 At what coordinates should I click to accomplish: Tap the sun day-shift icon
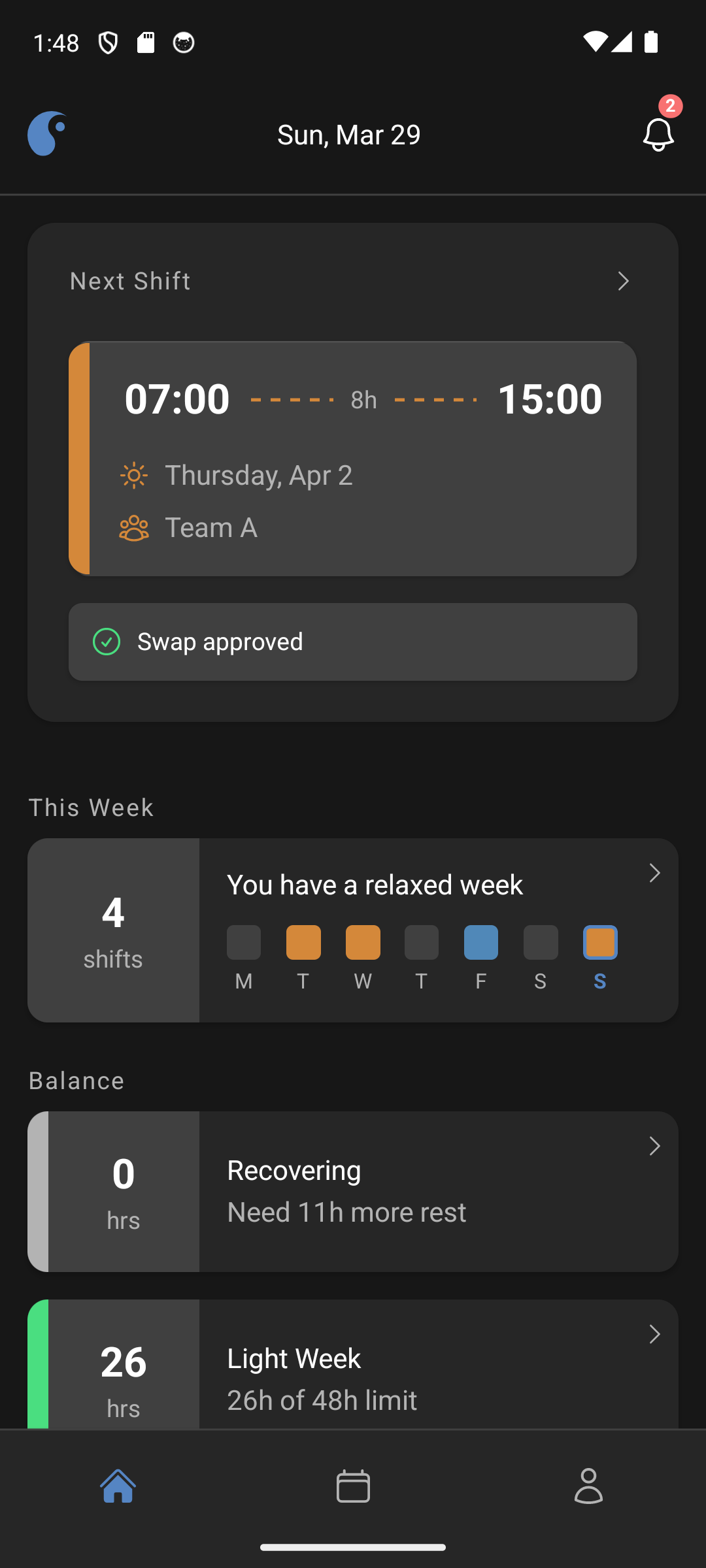(134, 476)
